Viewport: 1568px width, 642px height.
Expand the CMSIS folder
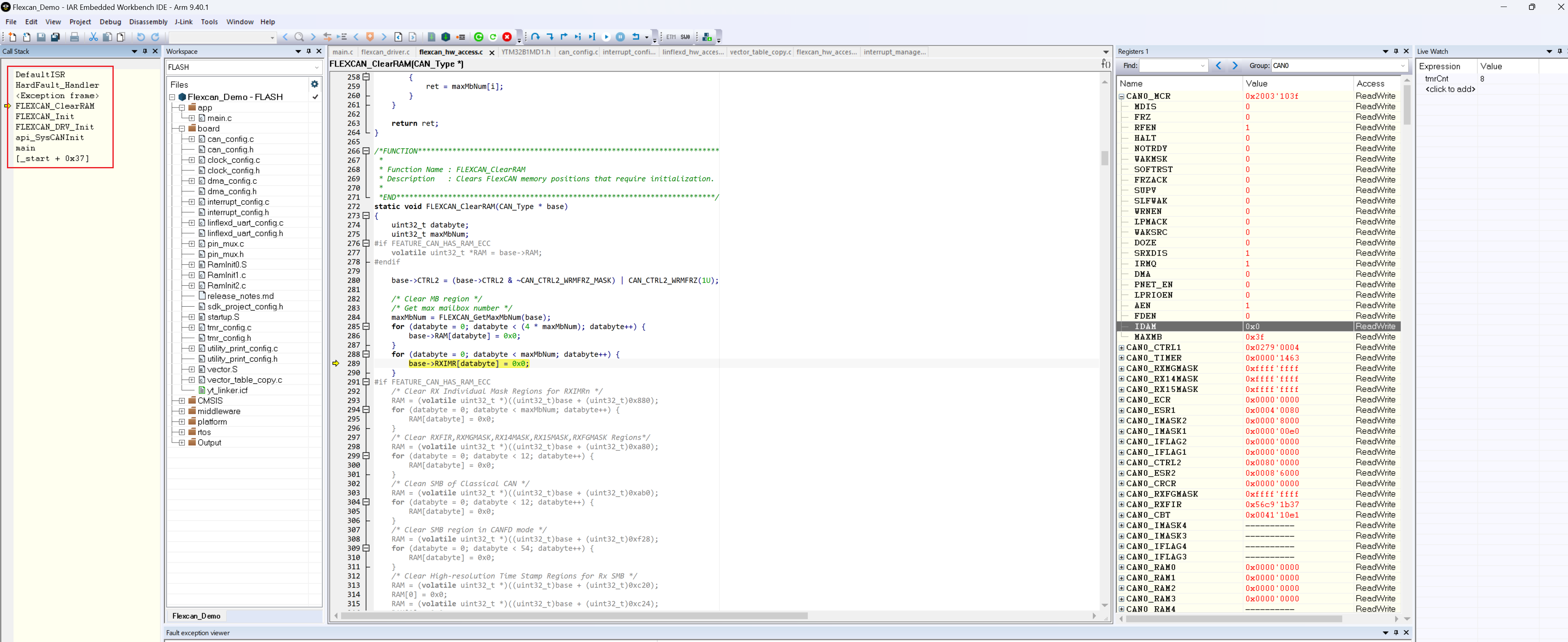(x=182, y=401)
